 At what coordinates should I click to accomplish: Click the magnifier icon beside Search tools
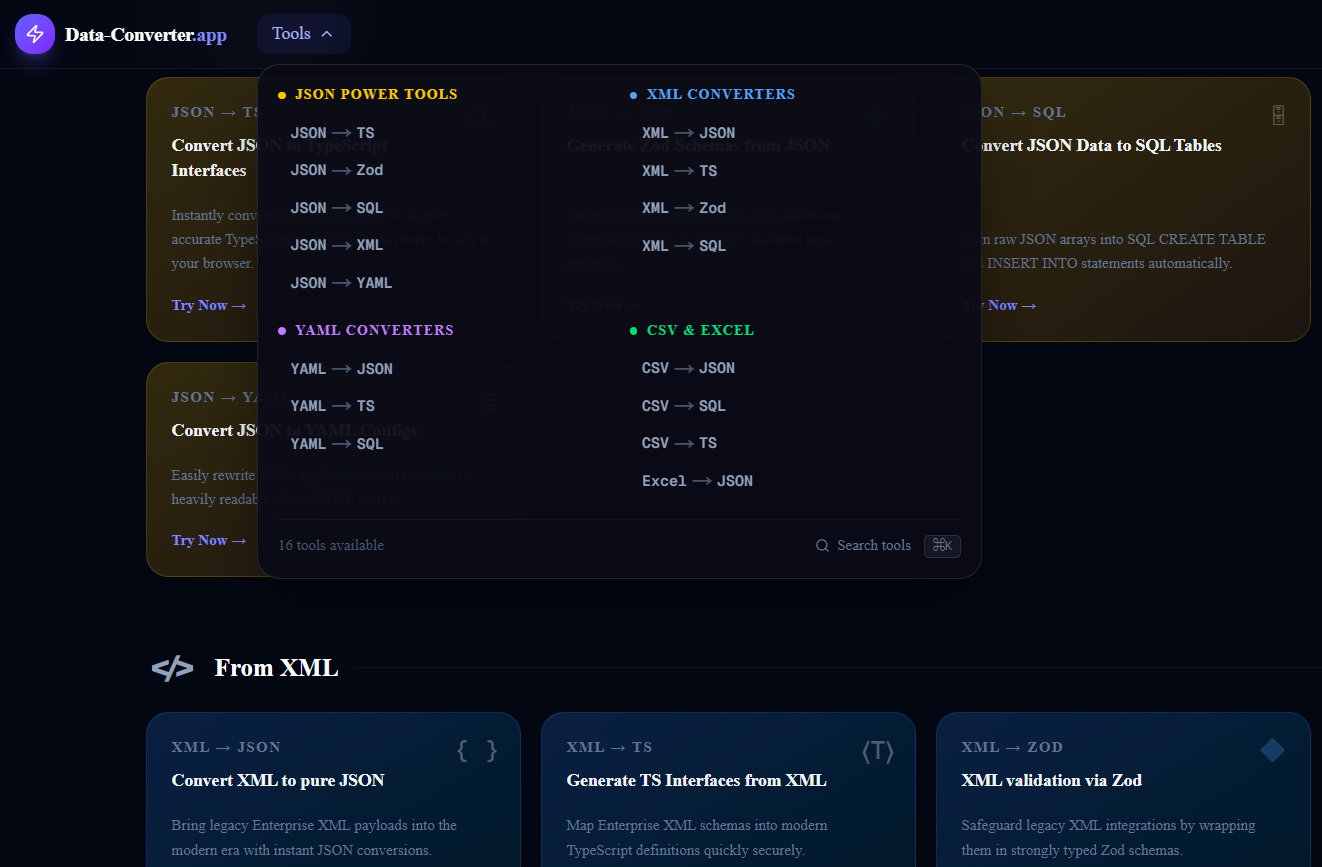pos(823,546)
